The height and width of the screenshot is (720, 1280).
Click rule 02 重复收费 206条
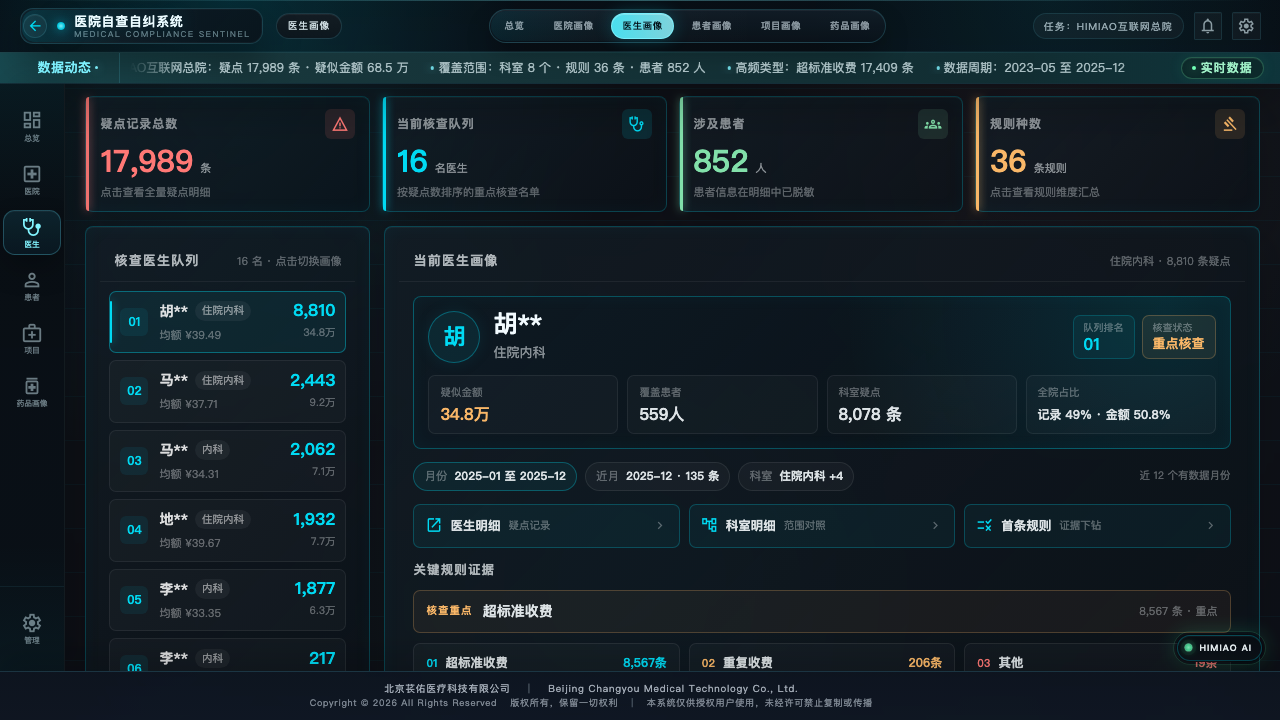pyautogui.click(x=822, y=658)
